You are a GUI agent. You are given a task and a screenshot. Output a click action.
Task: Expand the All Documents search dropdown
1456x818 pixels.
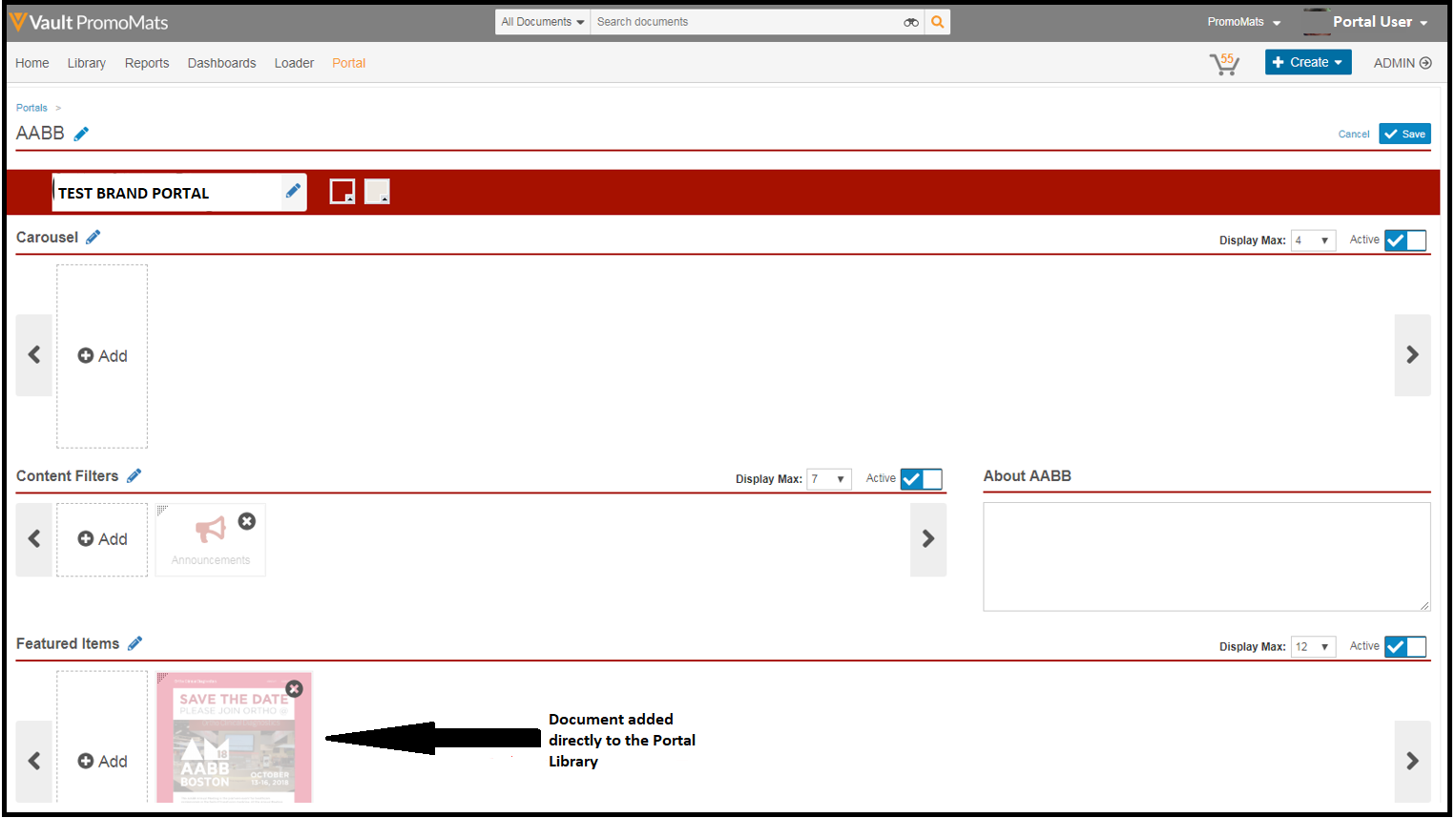click(542, 22)
